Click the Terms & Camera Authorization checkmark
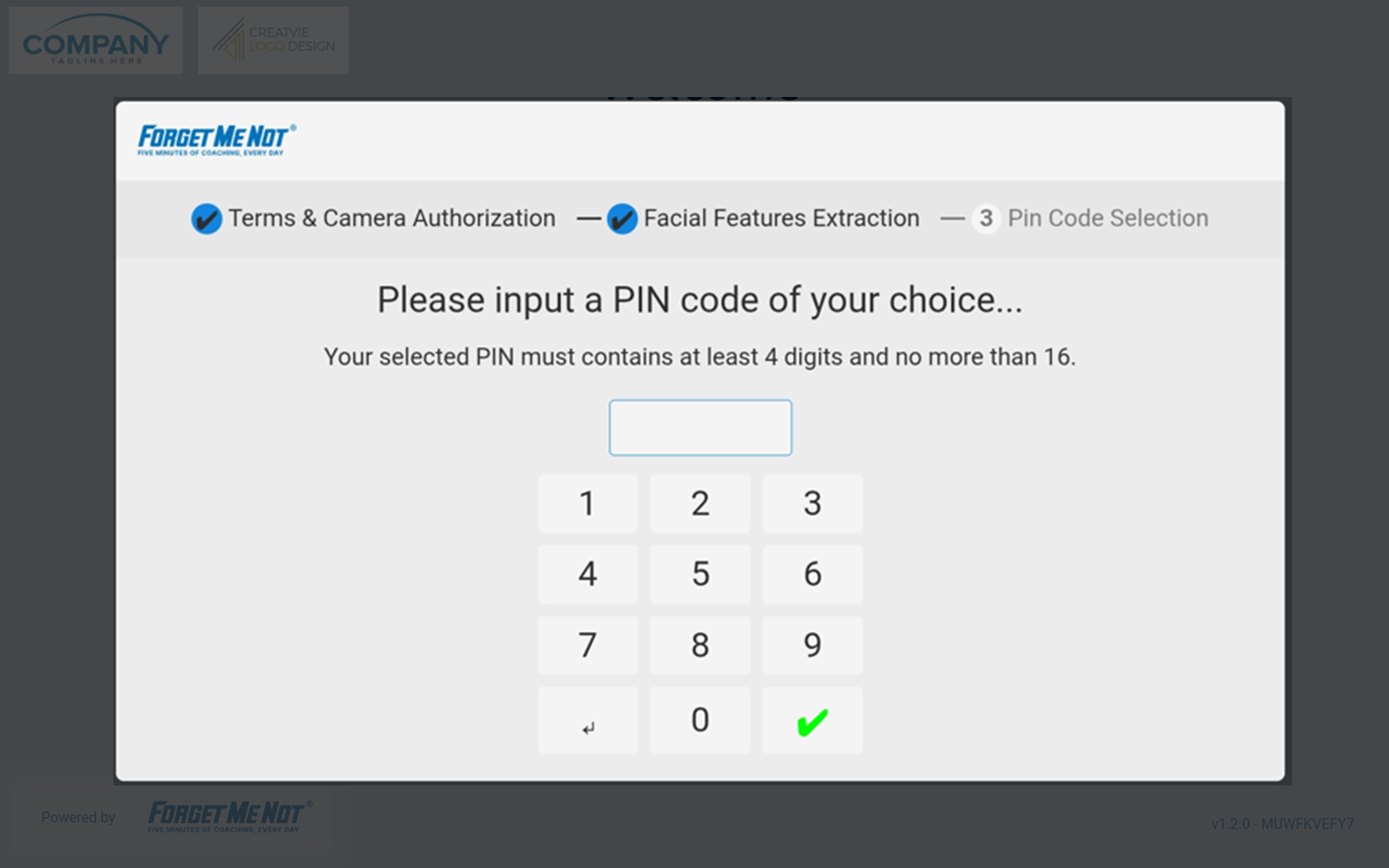This screenshot has height=868, width=1389. click(x=207, y=219)
